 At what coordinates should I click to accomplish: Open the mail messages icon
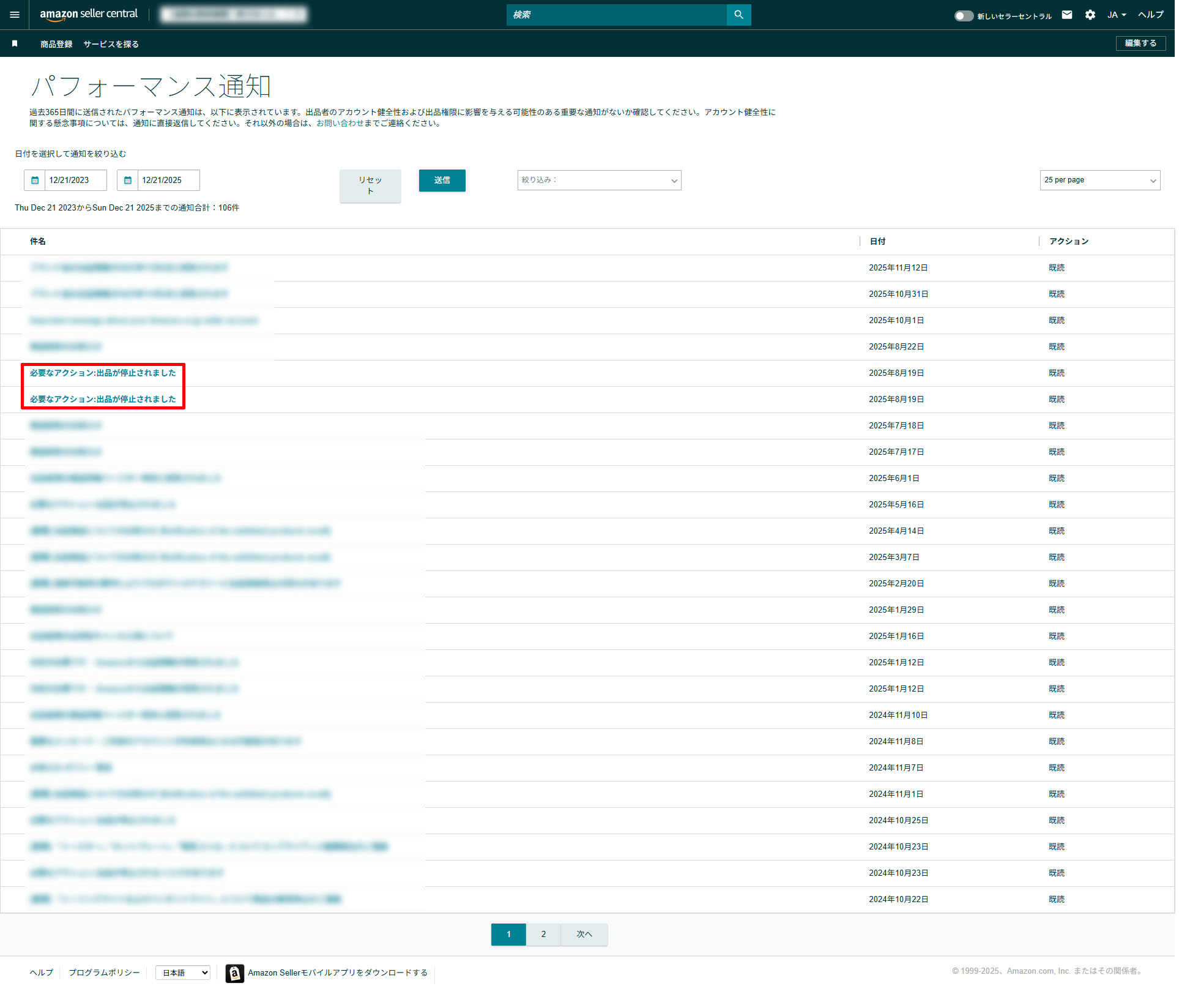[1067, 15]
